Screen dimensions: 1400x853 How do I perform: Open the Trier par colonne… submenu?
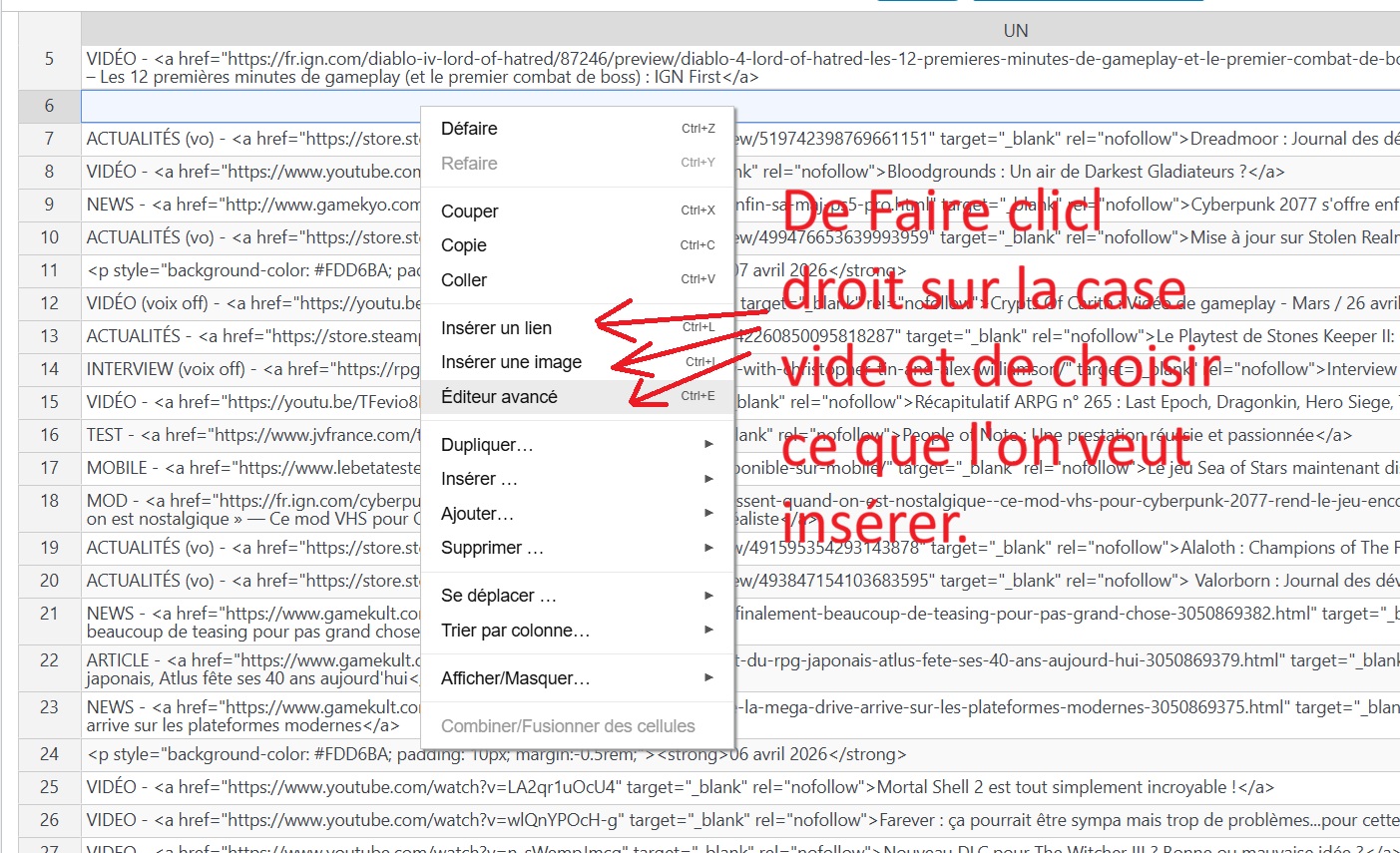[578, 631]
